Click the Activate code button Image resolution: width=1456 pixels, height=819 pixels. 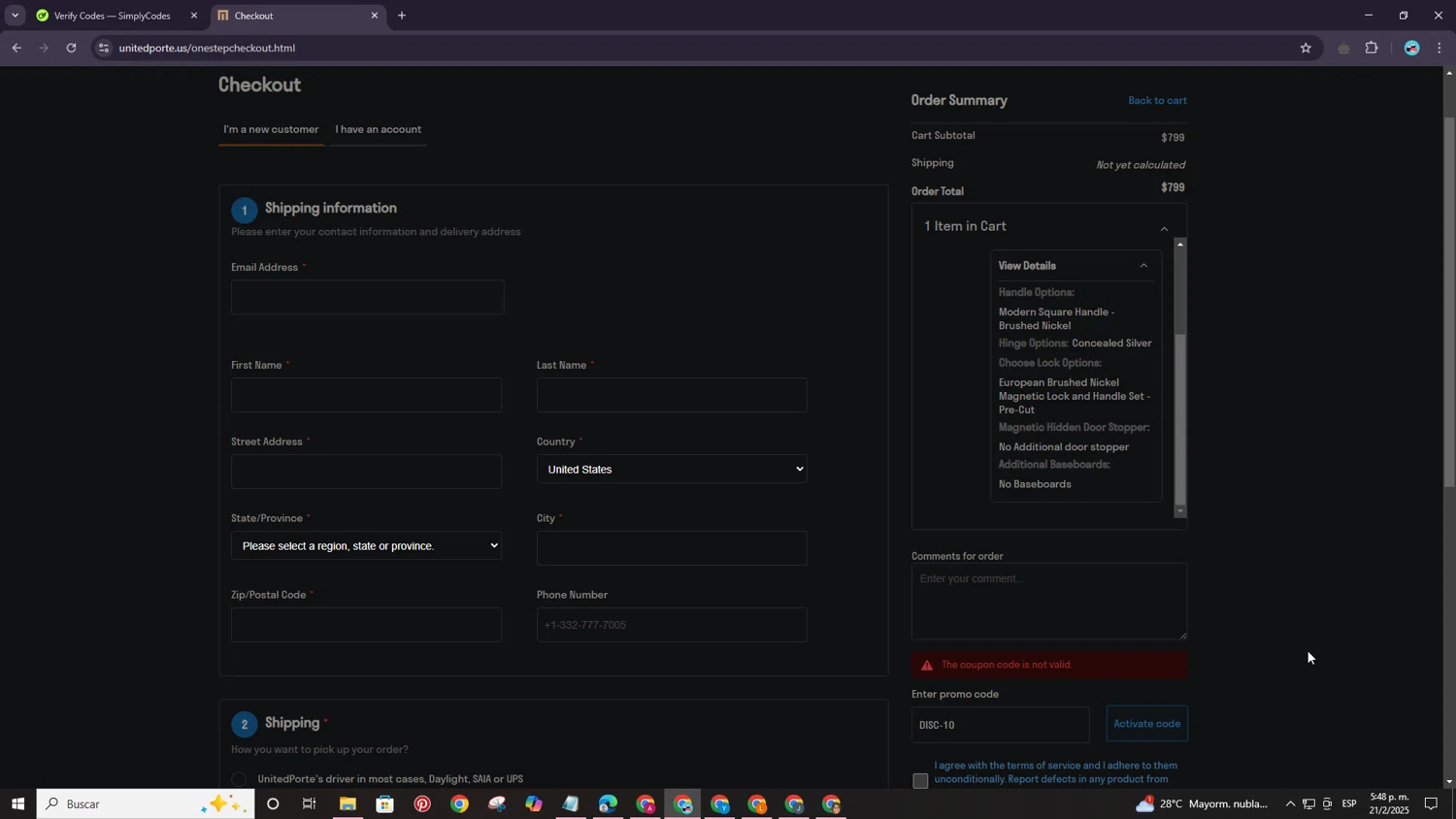[x=1146, y=724]
